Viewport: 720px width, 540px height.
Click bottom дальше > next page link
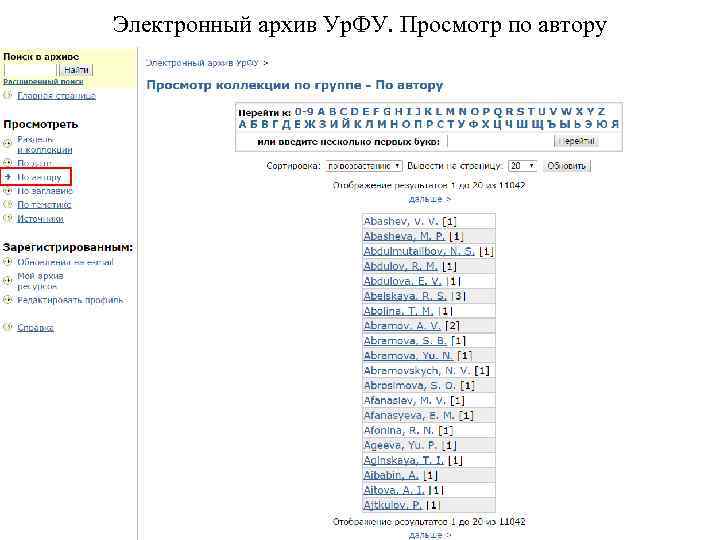[430, 535]
